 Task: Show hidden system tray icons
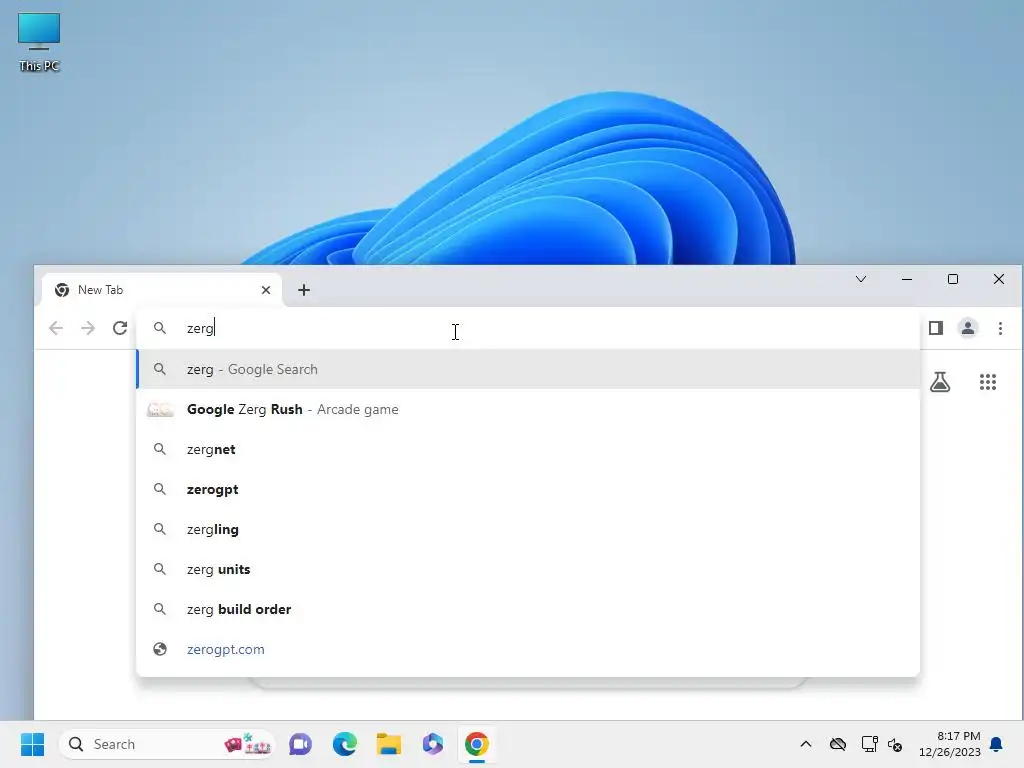(x=806, y=744)
